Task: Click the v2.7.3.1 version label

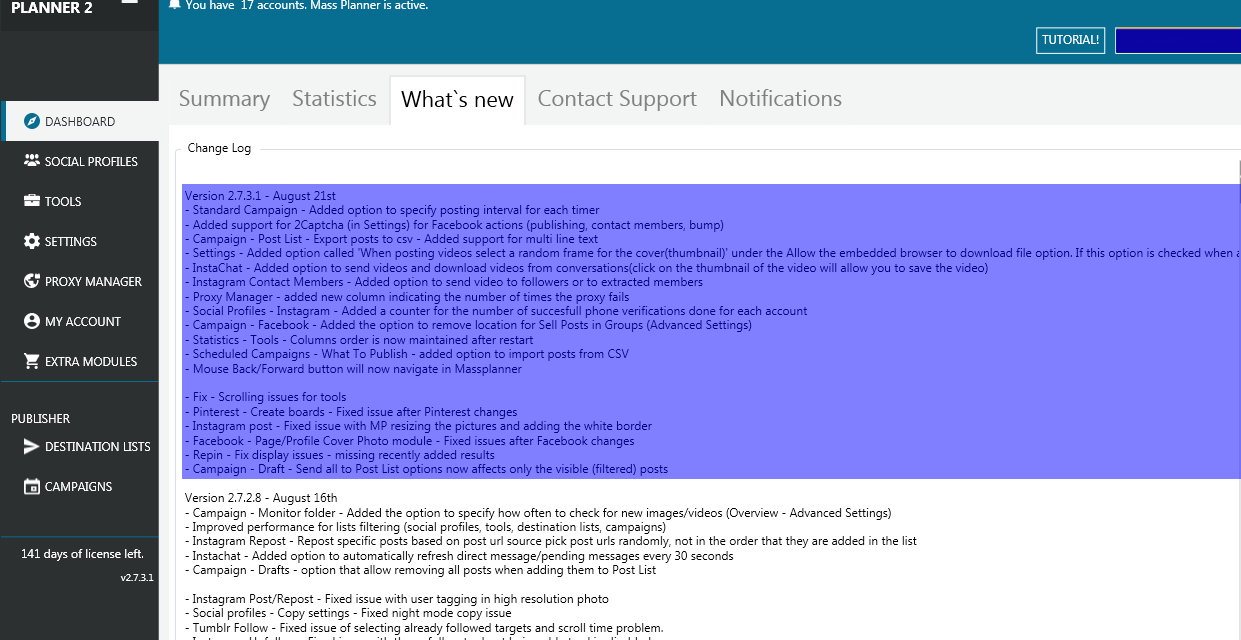Action: pyautogui.click(x=136, y=576)
